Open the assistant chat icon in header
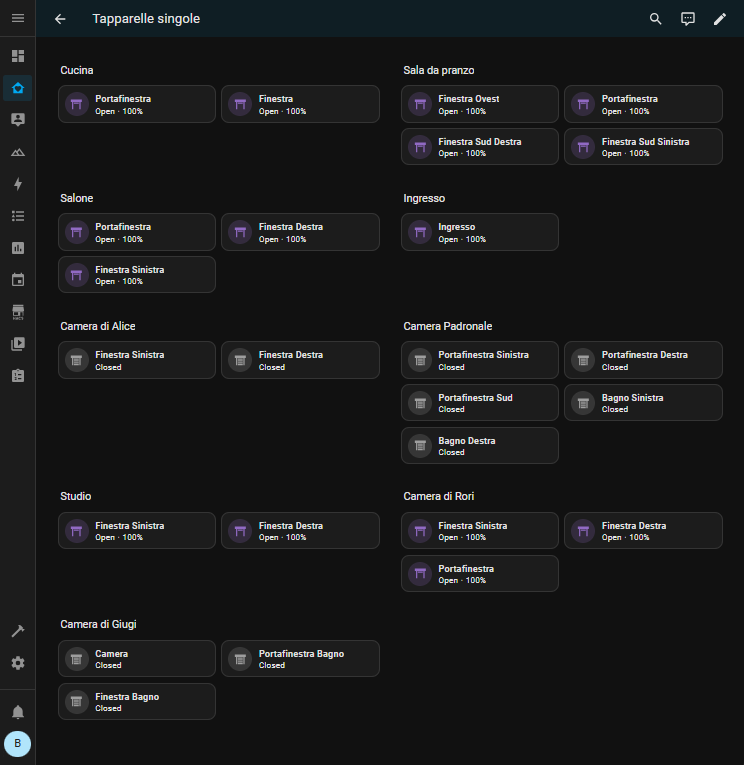The width and height of the screenshot is (744, 765). (688, 19)
